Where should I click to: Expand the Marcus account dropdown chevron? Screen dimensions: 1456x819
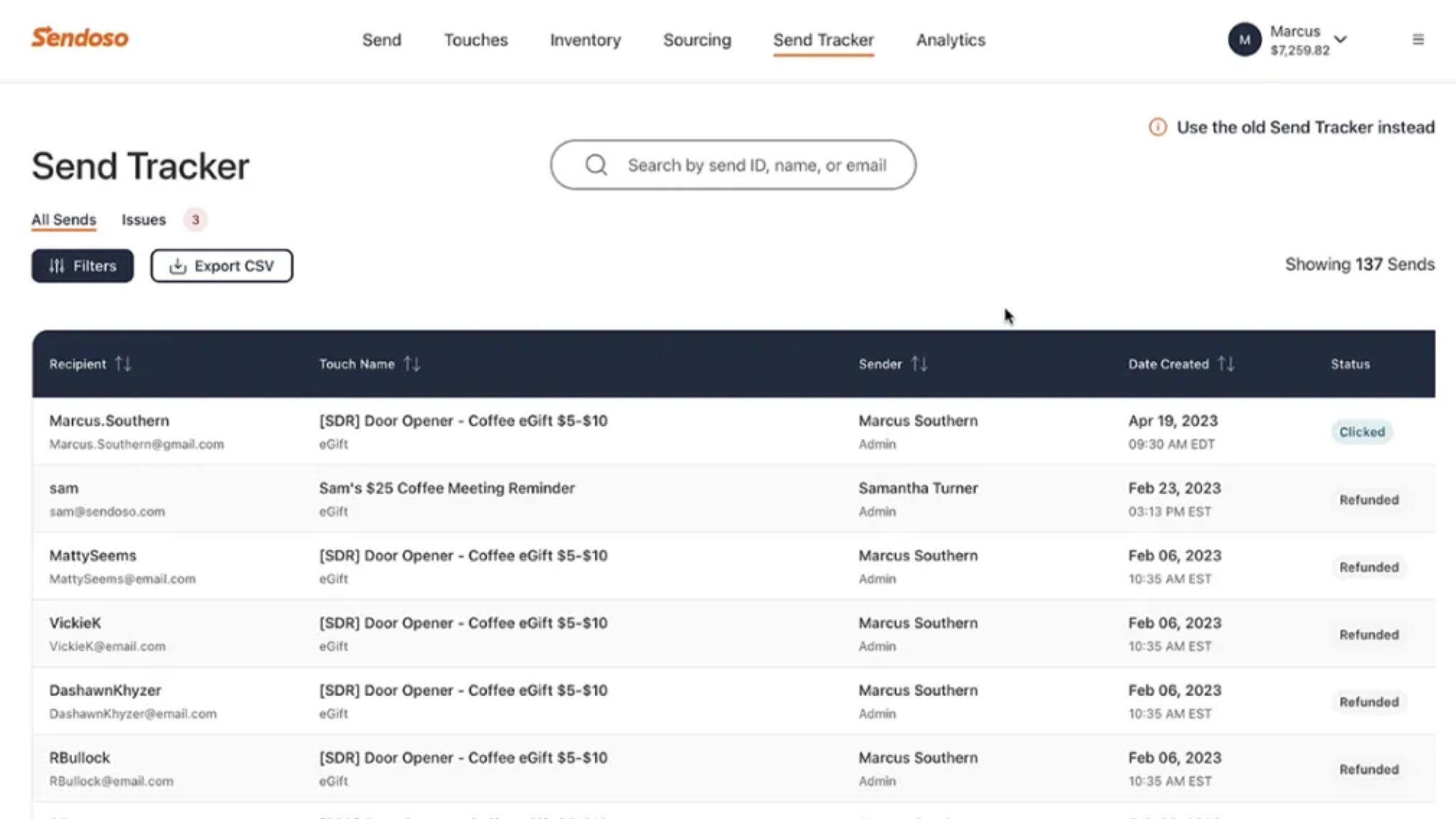1340,39
